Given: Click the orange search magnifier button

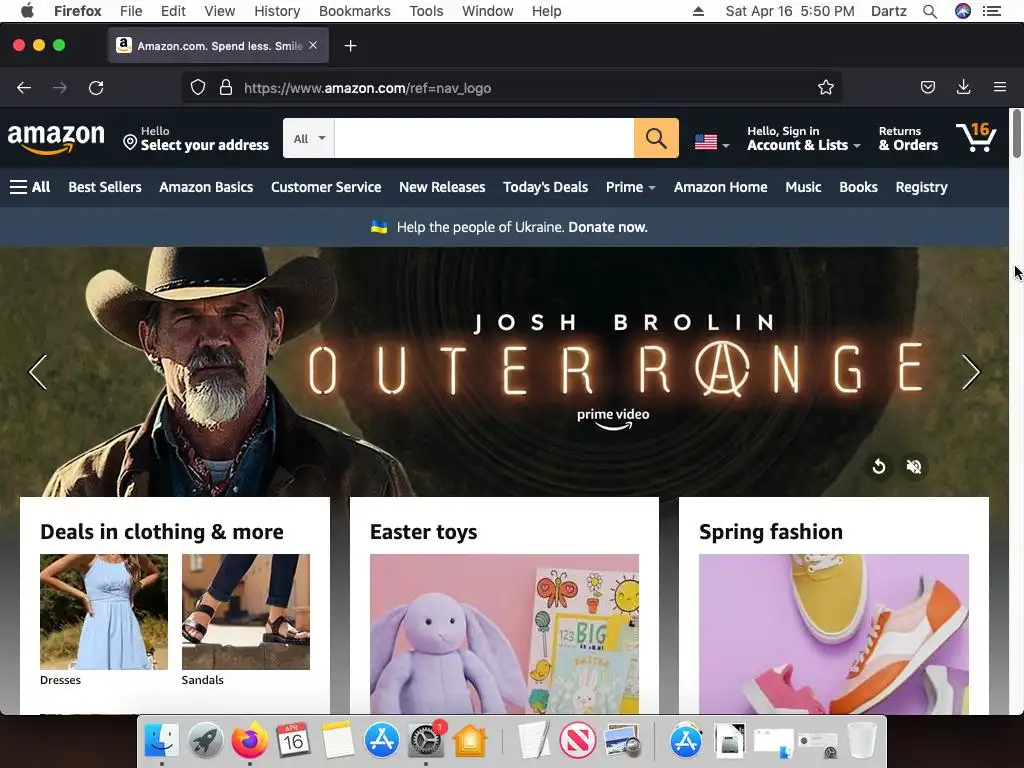Looking at the screenshot, I should coord(656,138).
